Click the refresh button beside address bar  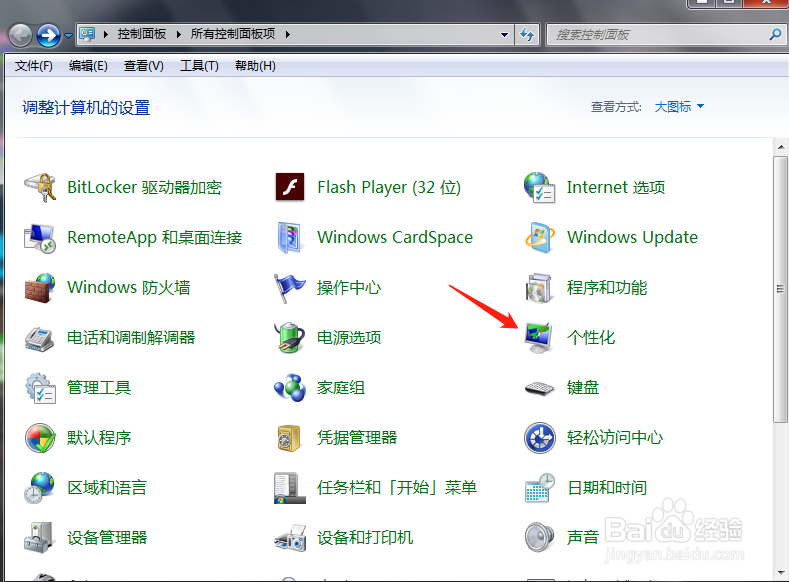coord(527,34)
